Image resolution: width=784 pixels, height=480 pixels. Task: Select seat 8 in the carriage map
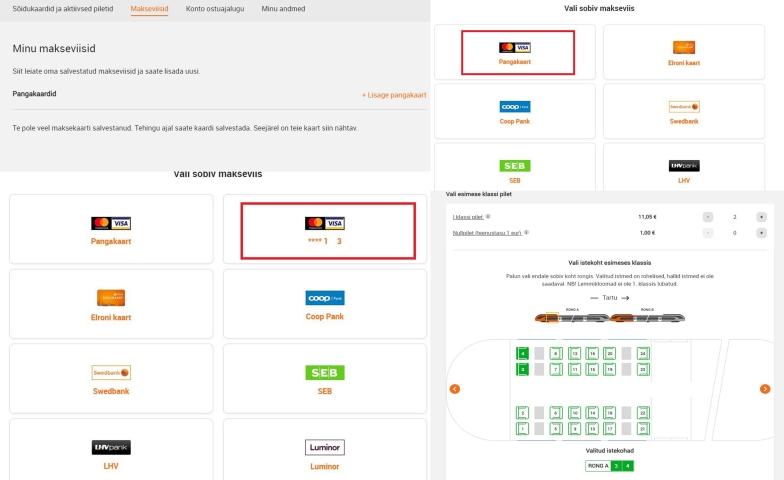(x=556, y=354)
